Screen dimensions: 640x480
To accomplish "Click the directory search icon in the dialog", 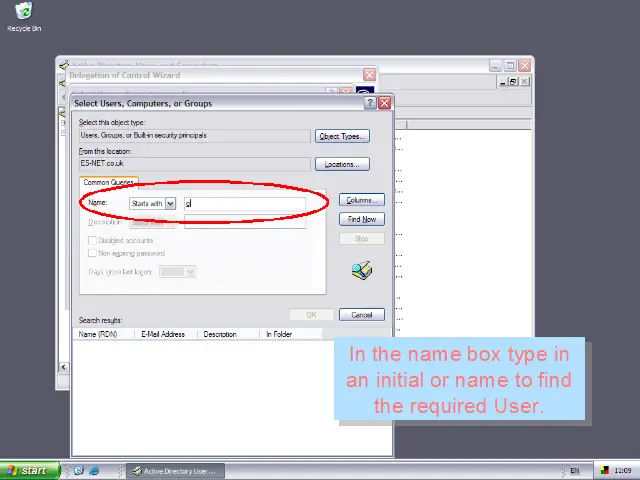I will pyautogui.click(x=362, y=271).
